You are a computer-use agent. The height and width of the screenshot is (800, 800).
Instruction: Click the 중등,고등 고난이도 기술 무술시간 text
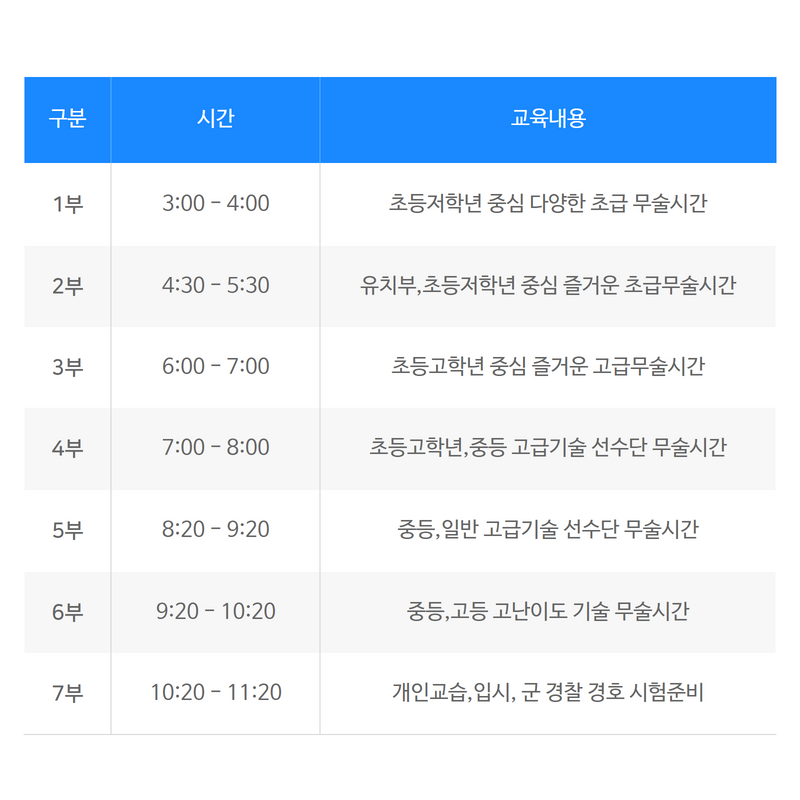(548, 611)
